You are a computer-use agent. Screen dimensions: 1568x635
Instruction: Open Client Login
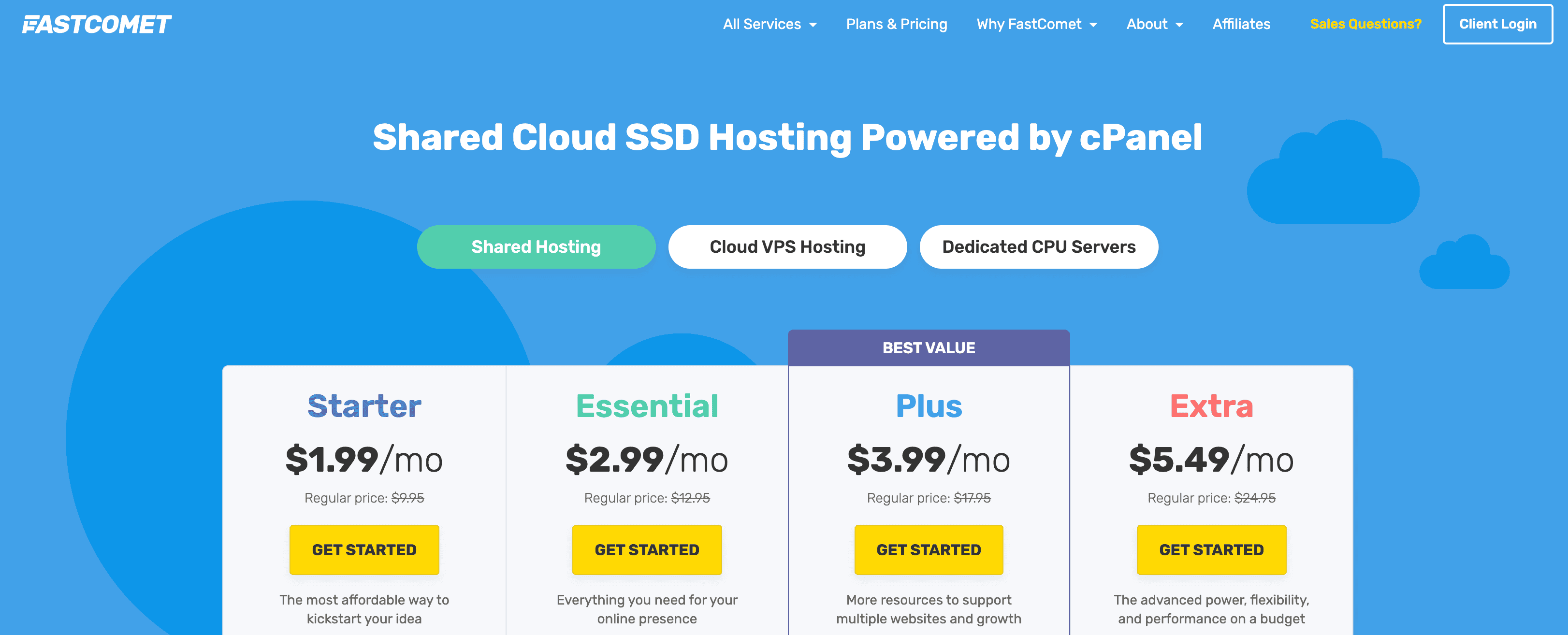coord(1497,24)
